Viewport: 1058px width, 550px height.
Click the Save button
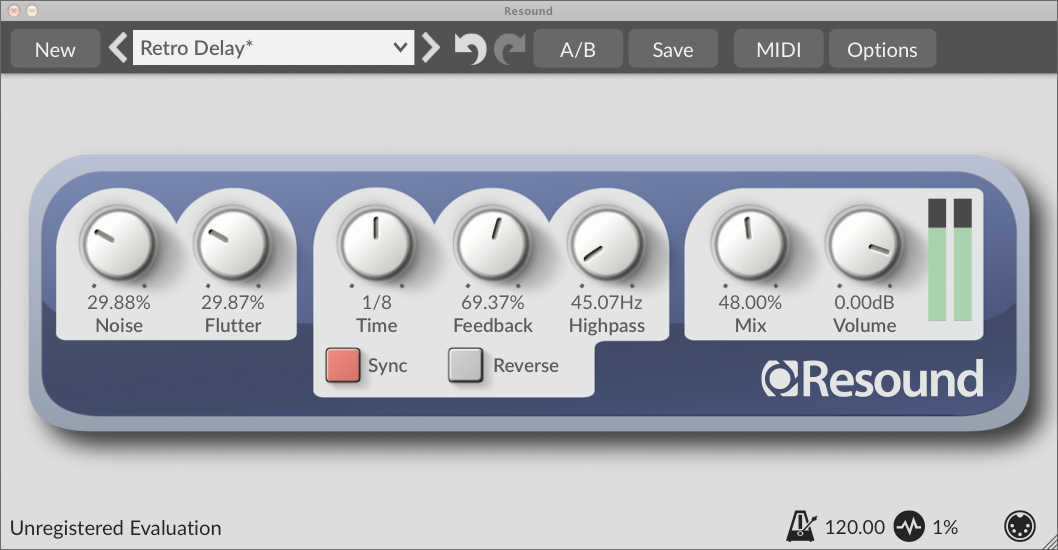tap(673, 49)
